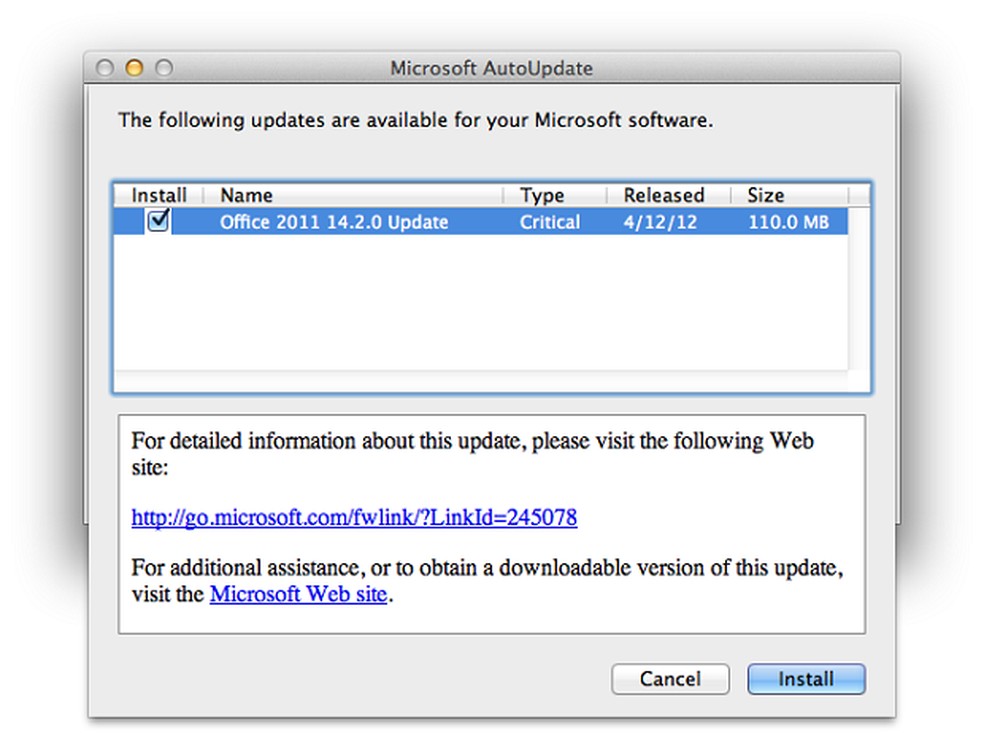Click the Install column header
The height and width of the screenshot is (733, 984).
(159, 196)
